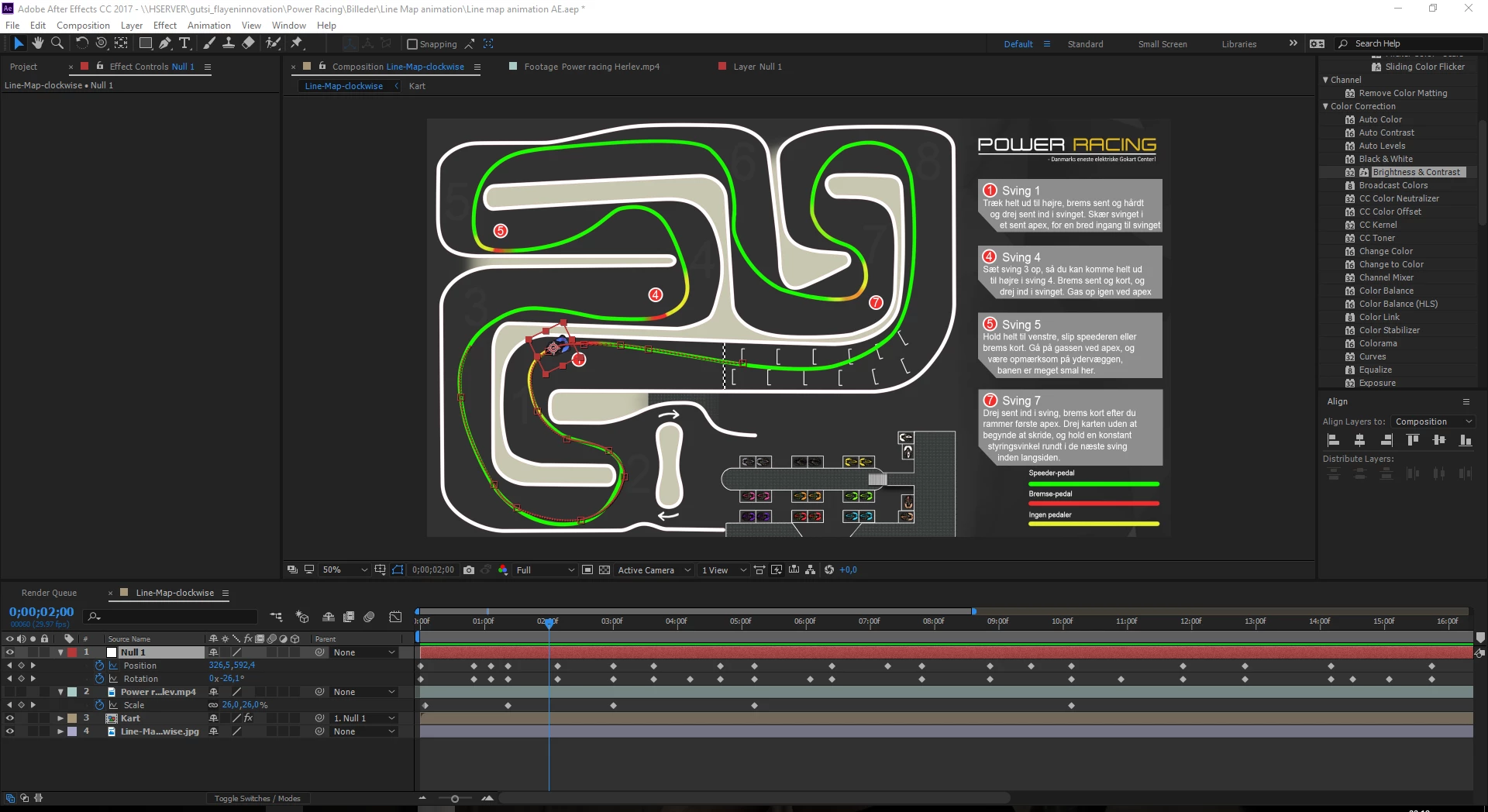Viewport: 1488px width, 812px height.
Task: Open the Layer menu
Action: click(x=132, y=26)
